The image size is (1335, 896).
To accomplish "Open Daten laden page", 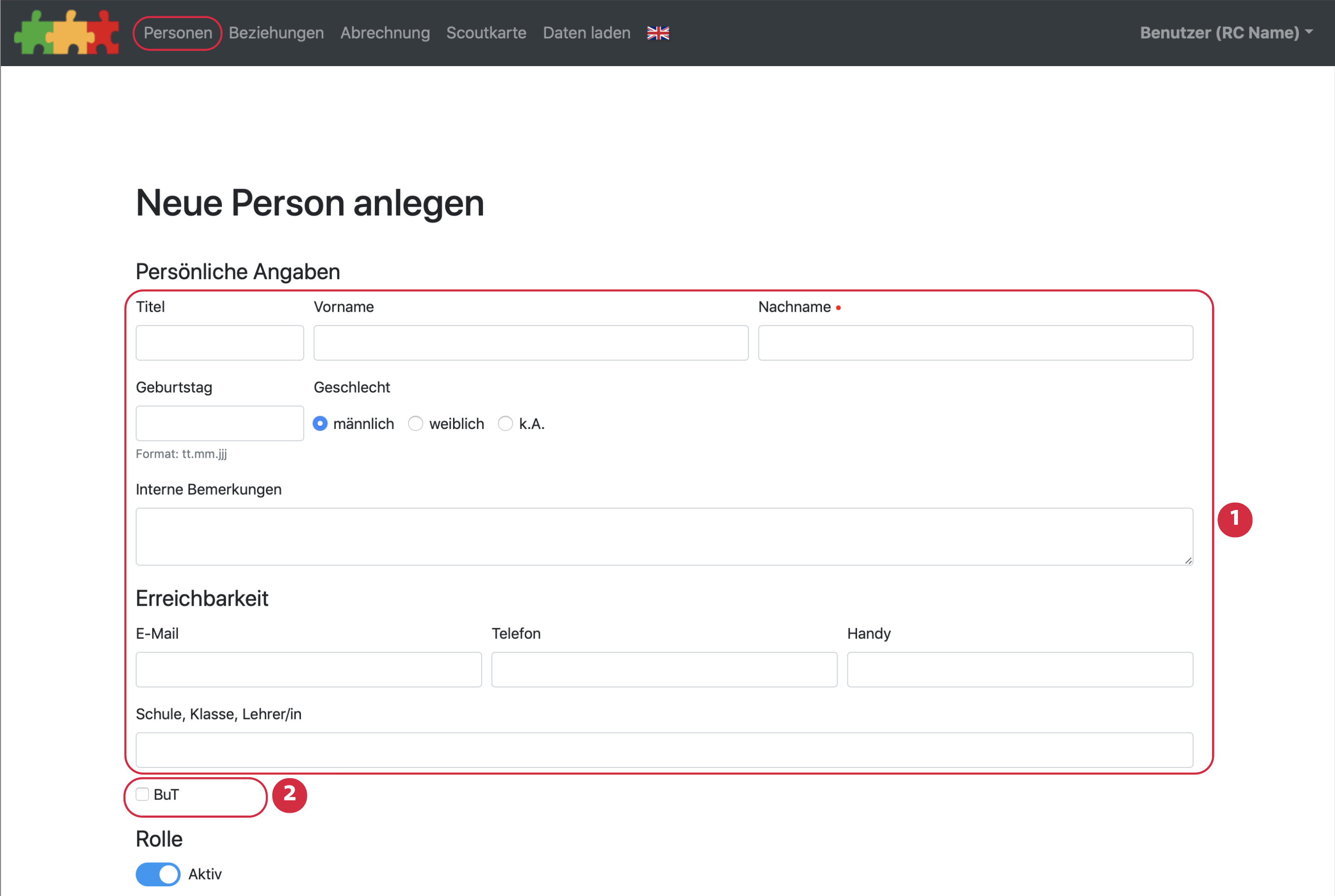I will [586, 33].
